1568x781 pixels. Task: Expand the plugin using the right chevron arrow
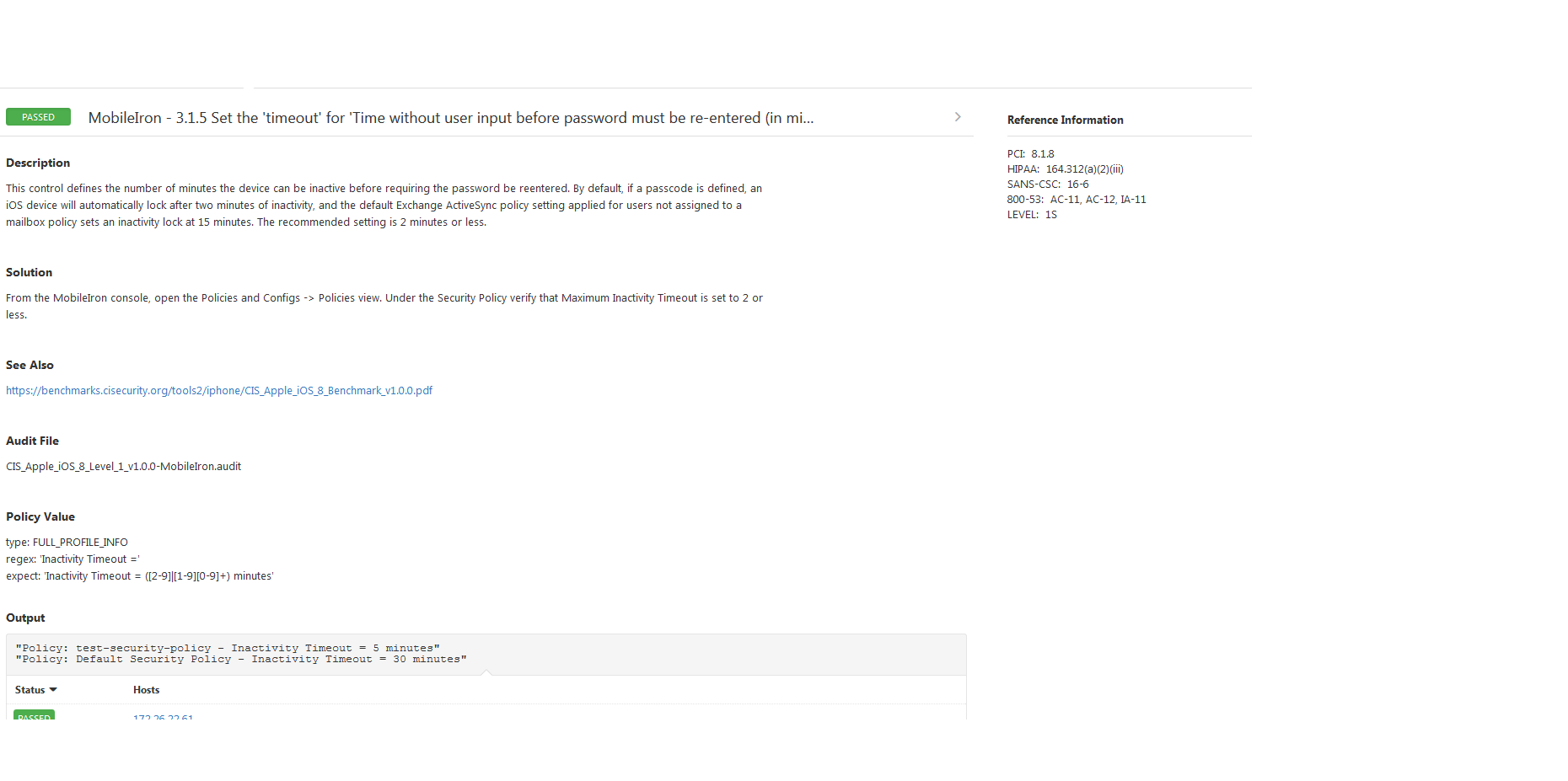pyautogui.click(x=958, y=117)
